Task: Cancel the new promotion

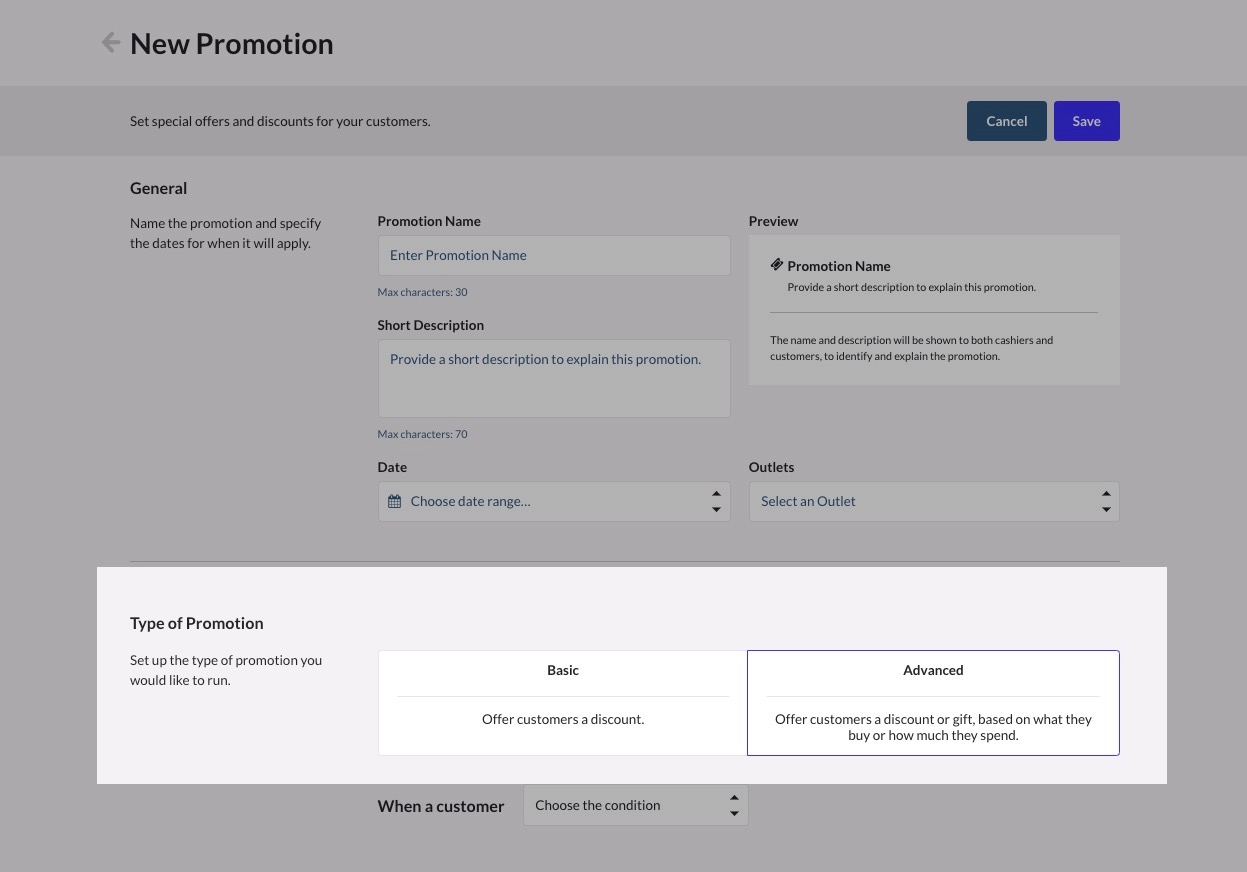Action: (x=1006, y=121)
